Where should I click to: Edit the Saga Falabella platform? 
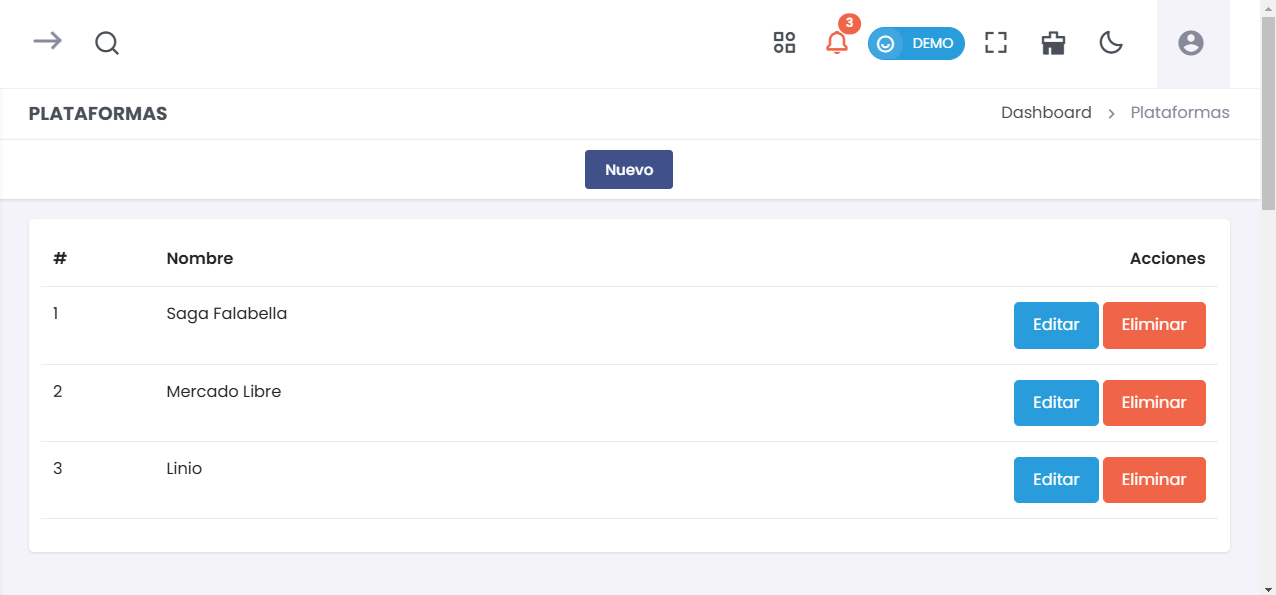pyautogui.click(x=1056, y=325)
